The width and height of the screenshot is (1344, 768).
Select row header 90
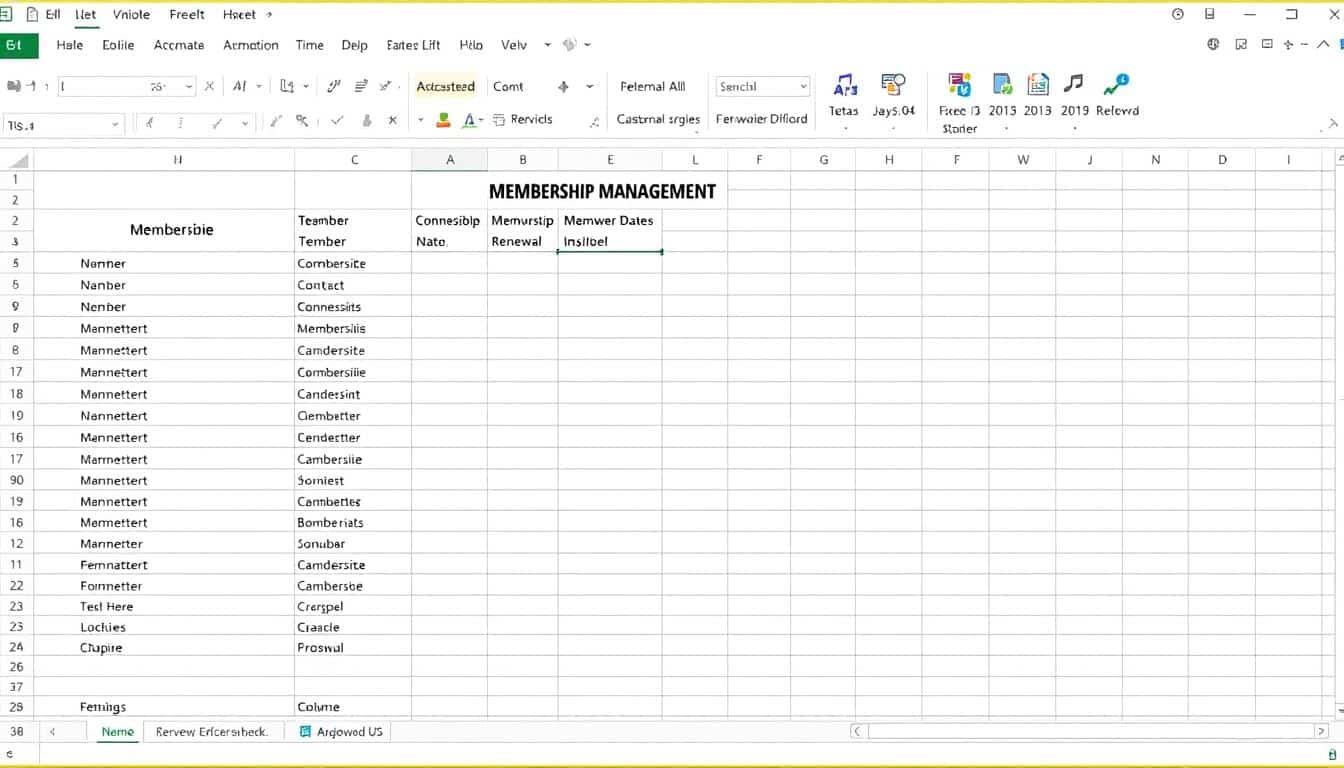(17, 480)
